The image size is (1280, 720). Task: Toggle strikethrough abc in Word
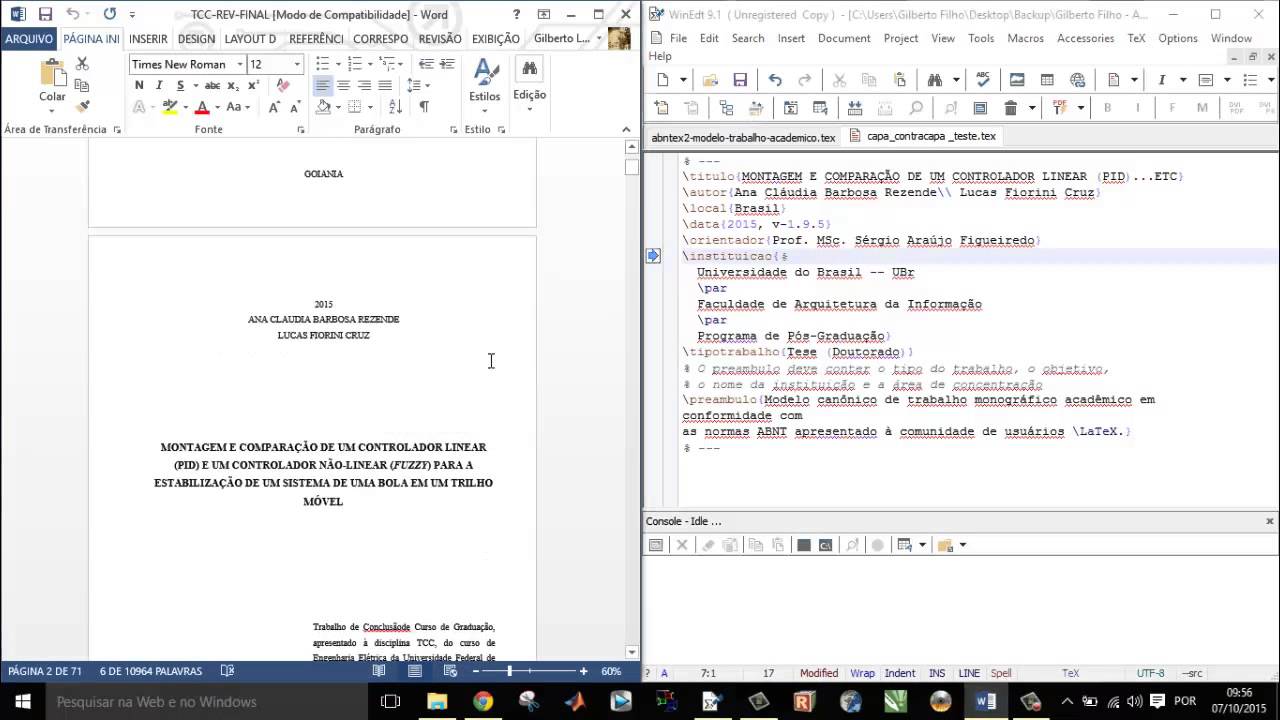coord(212,86)
